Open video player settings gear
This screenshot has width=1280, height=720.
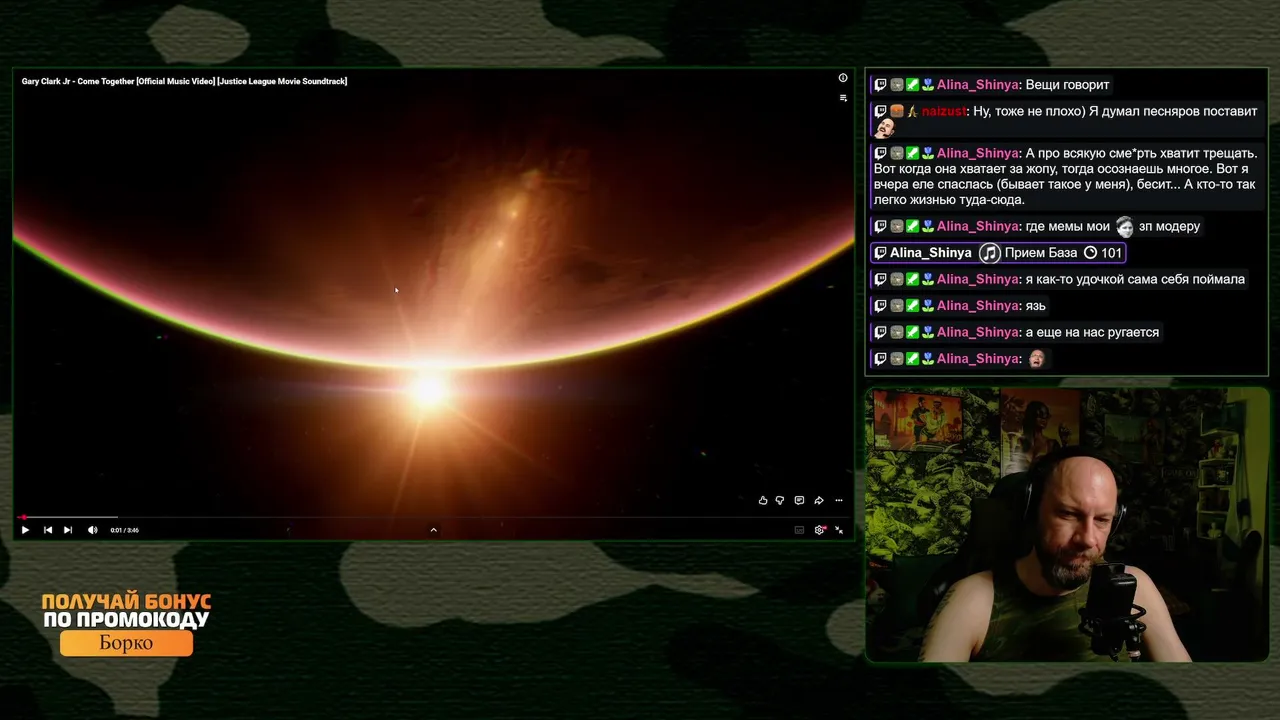coord(820,530)
